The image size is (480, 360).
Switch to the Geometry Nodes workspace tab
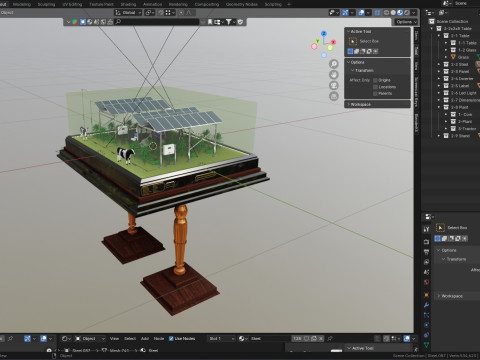[242, 4]
